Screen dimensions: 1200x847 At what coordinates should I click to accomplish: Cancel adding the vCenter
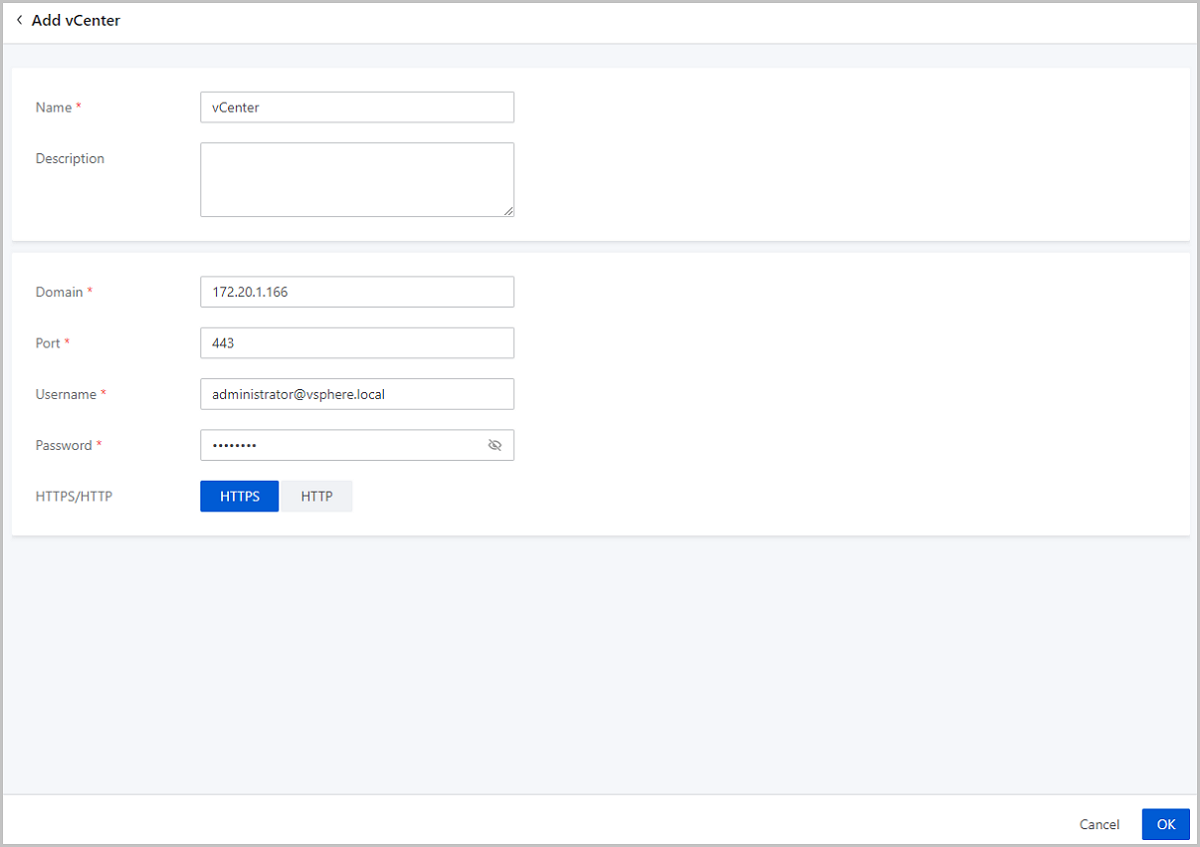[1099, 824]
